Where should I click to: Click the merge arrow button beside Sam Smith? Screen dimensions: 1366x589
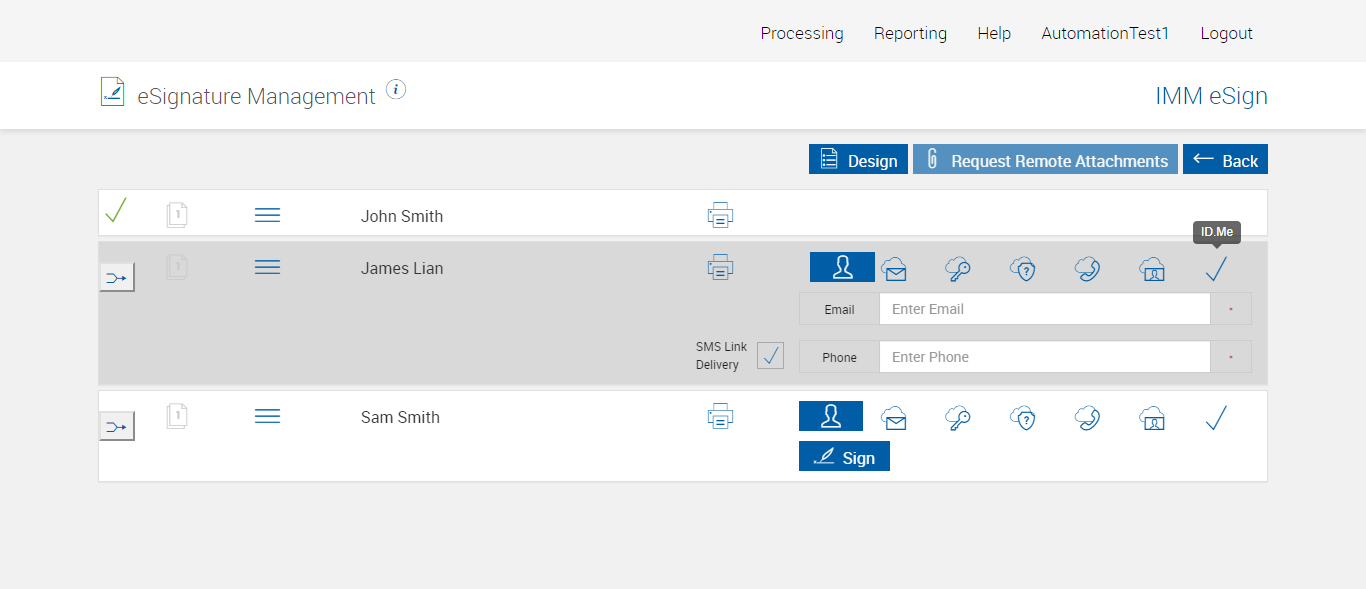[117, 427]
